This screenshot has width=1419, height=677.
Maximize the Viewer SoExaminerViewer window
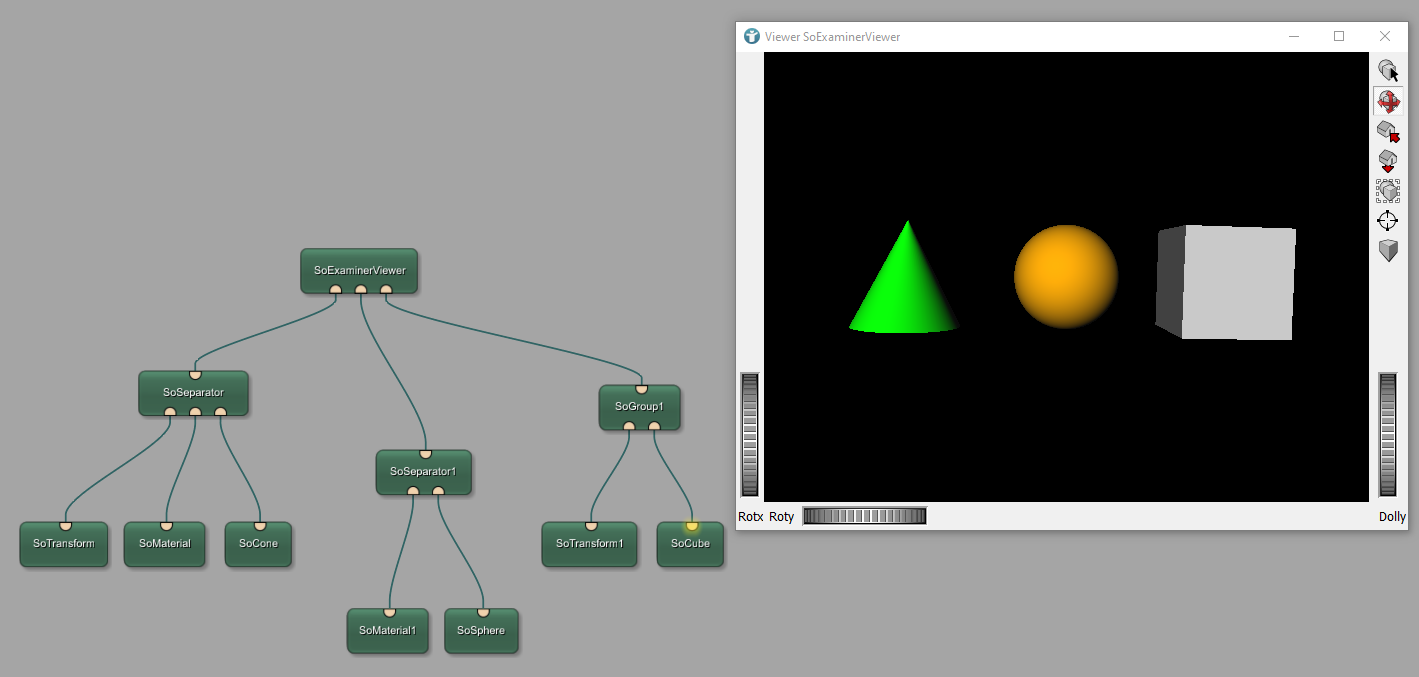pyautogui.click(x=1339, y=37)
